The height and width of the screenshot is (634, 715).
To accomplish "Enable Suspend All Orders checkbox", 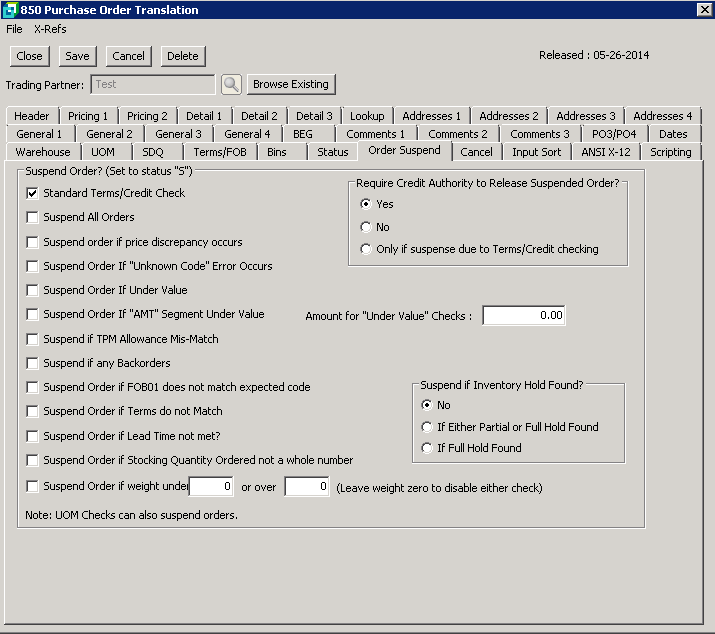I will pyautogui.click(x=33, y=217).
